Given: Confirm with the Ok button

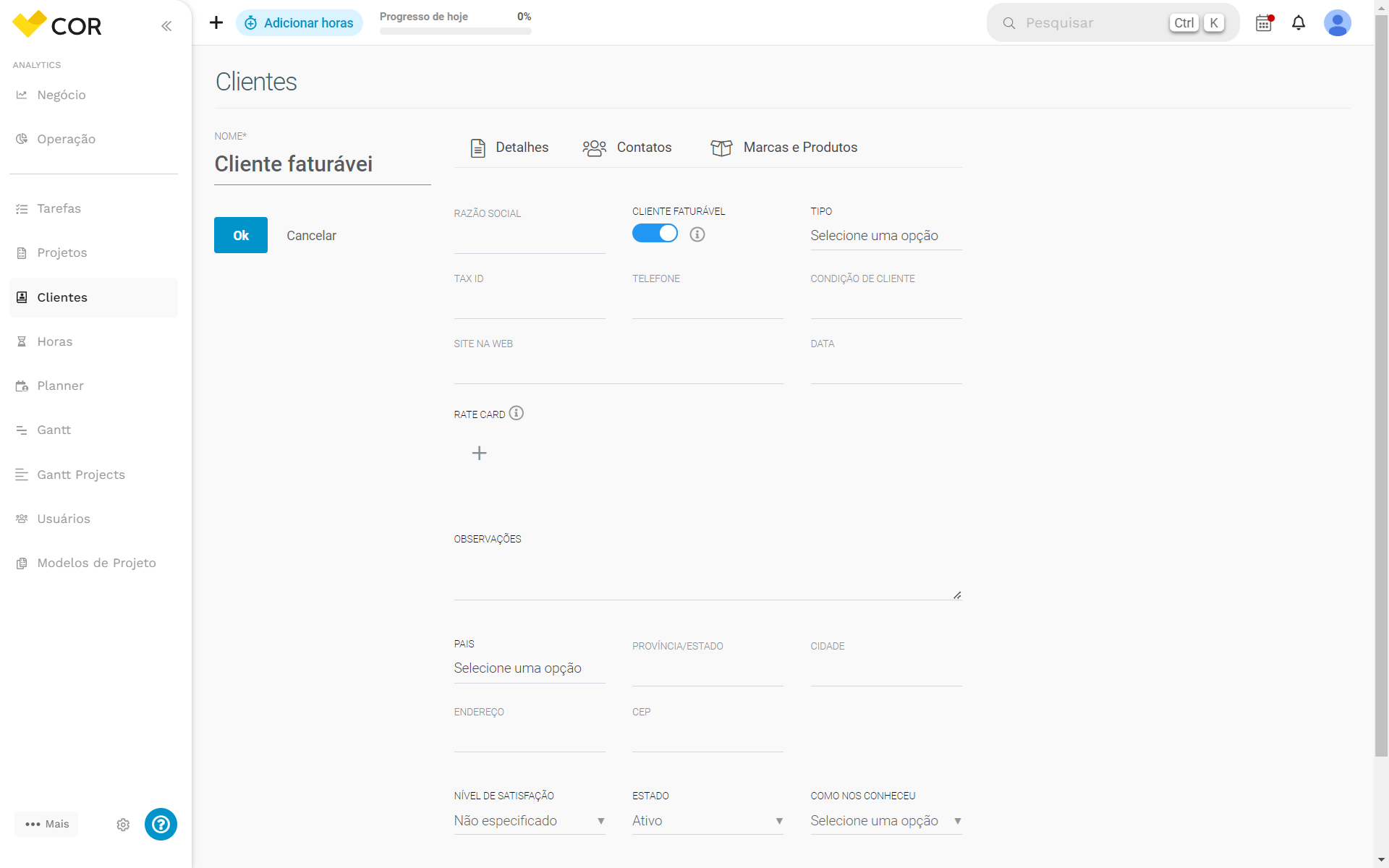Looking at the screenshot, I should tap(241, 235).
